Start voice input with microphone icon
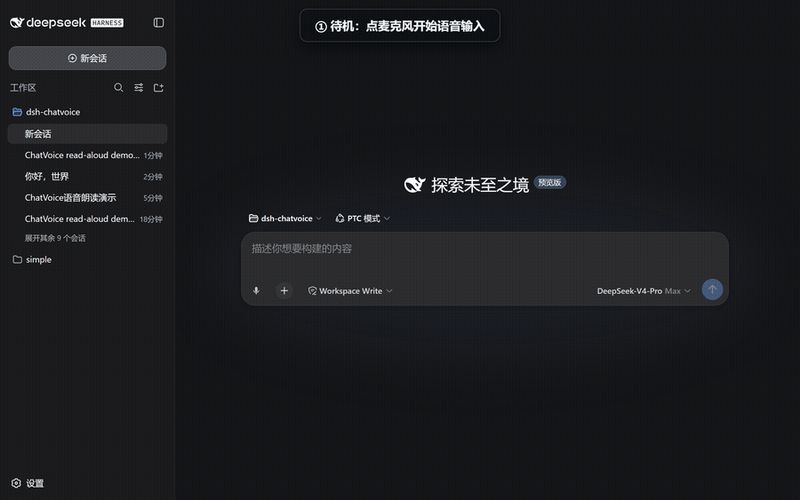800x500 pixels. [256, 291]
